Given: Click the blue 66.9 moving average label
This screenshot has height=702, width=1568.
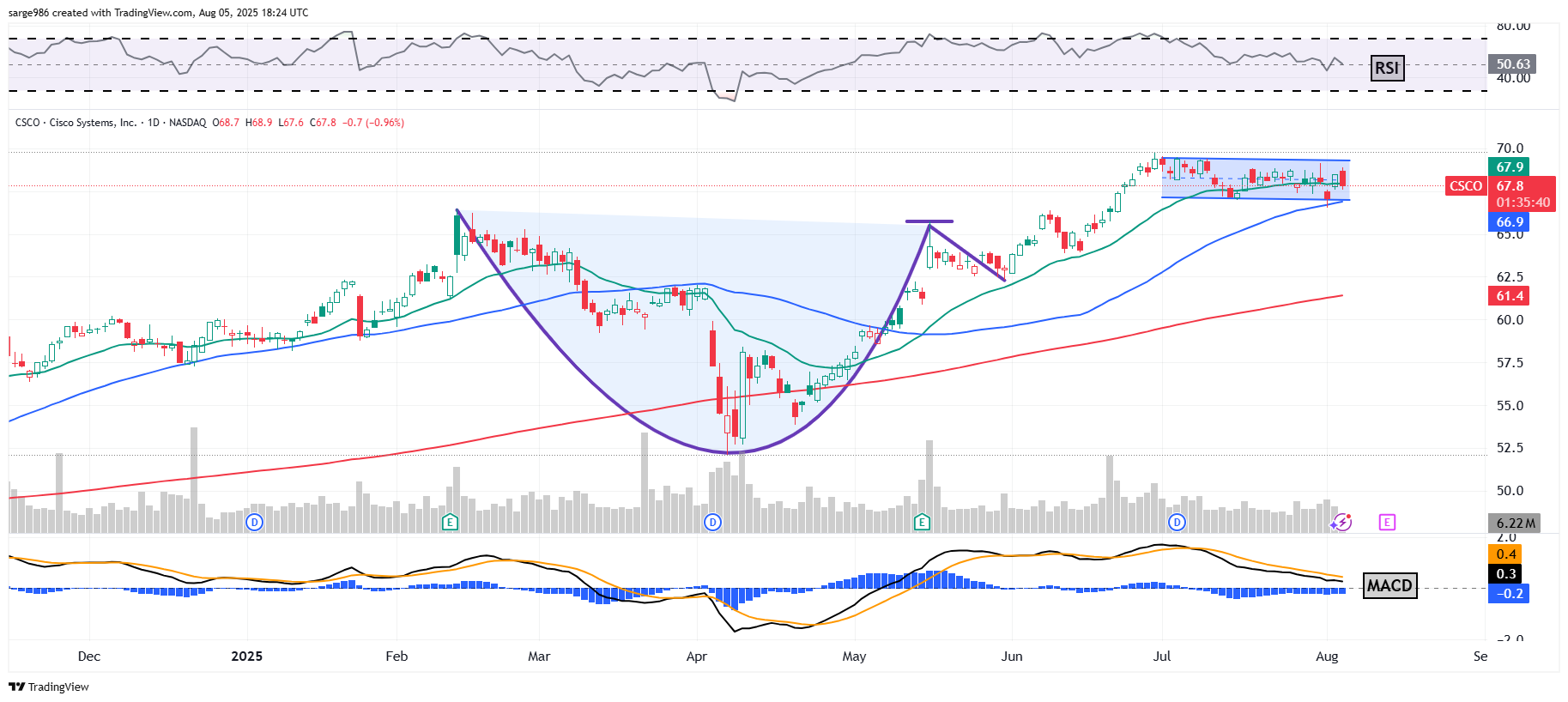Looking at the screenshot, I should [x=1510, y=222].
